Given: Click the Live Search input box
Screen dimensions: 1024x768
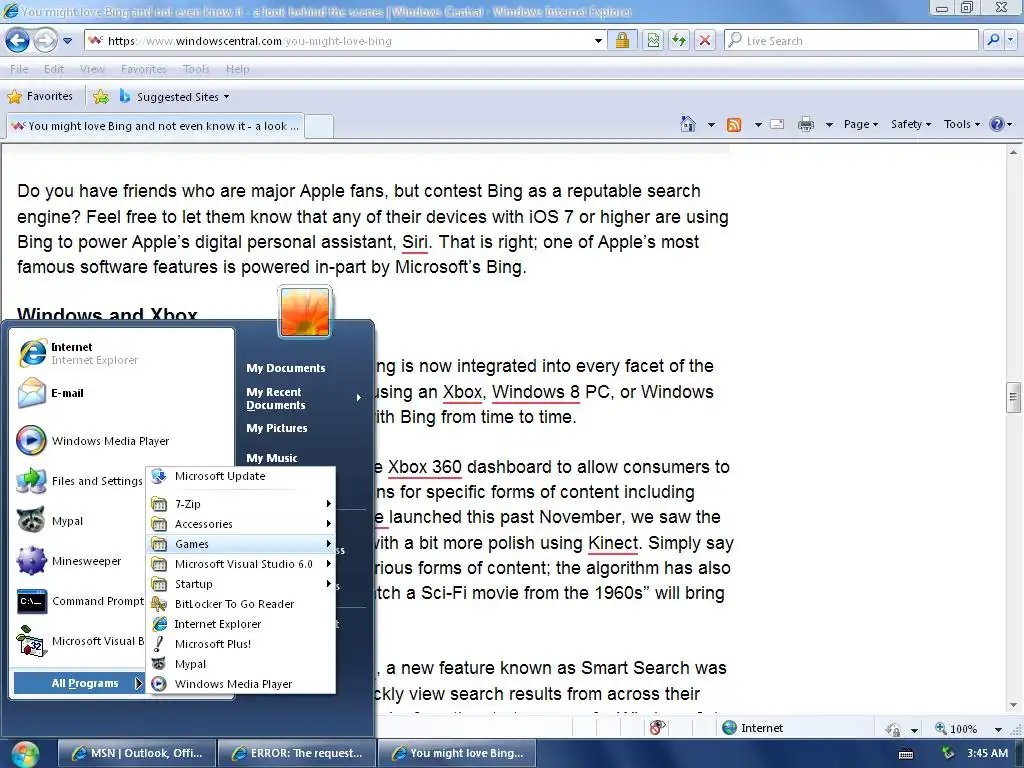Looking at the screenshot, I should [852, 40].
